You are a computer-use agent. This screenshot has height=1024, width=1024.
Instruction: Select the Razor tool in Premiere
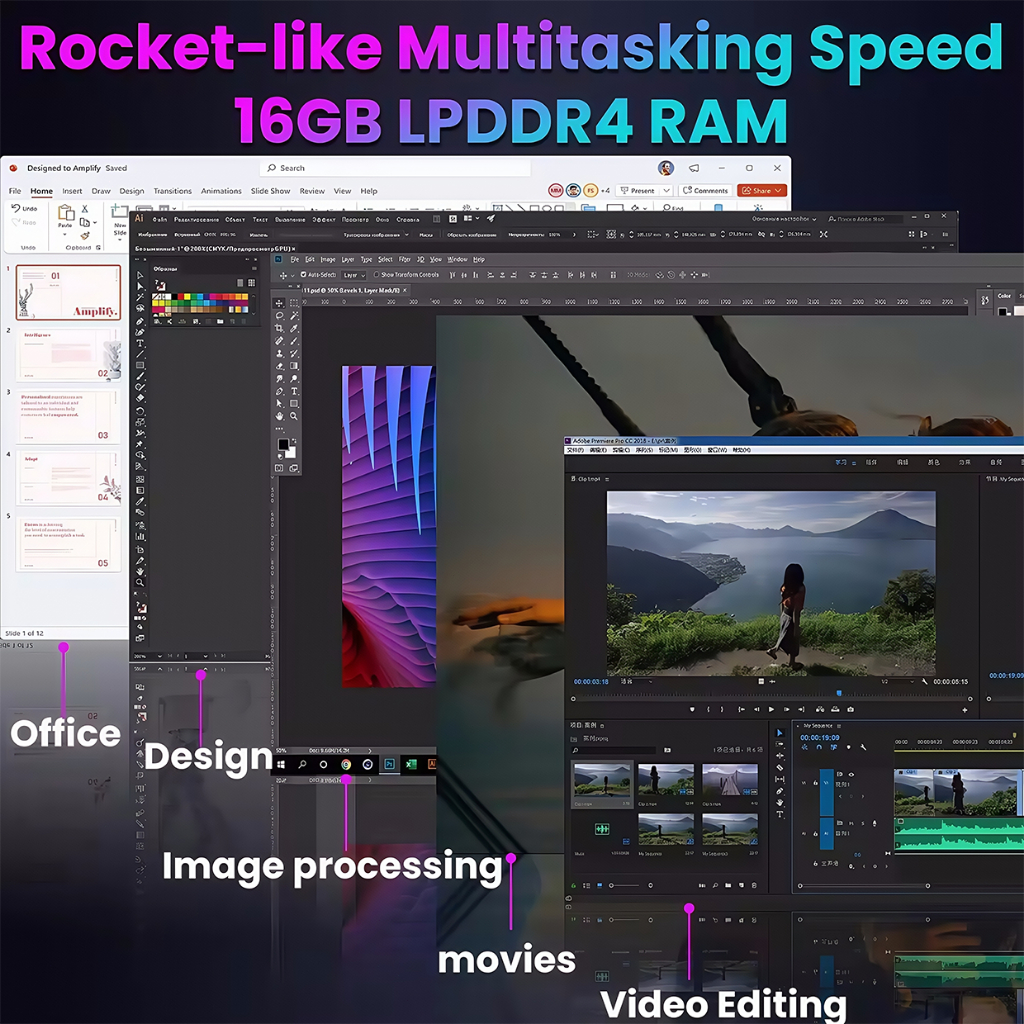point(780,768)
